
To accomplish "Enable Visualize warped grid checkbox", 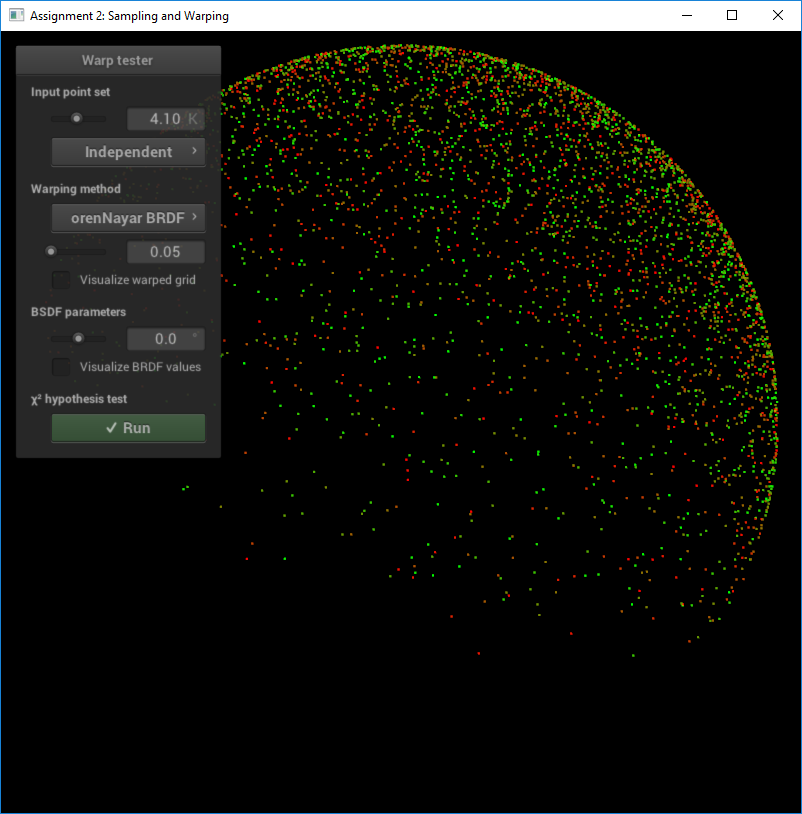I will coord(61,280).
